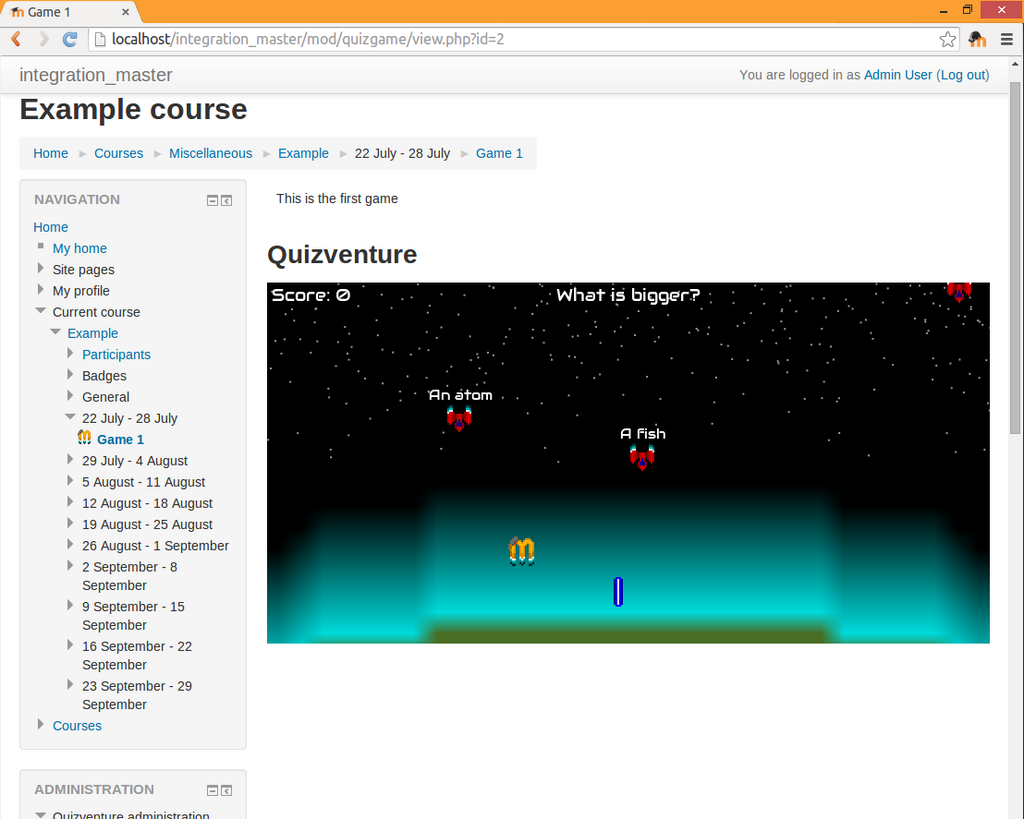1024x819 pixels.
Task: Open the Chrome menu (hamburger icon)
Action: point(1006,39)
